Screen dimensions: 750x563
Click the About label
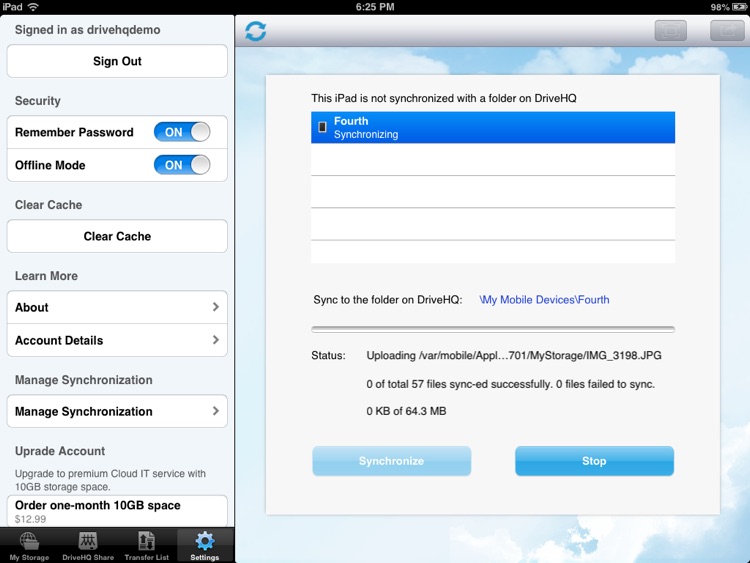[x=32, y=307]
